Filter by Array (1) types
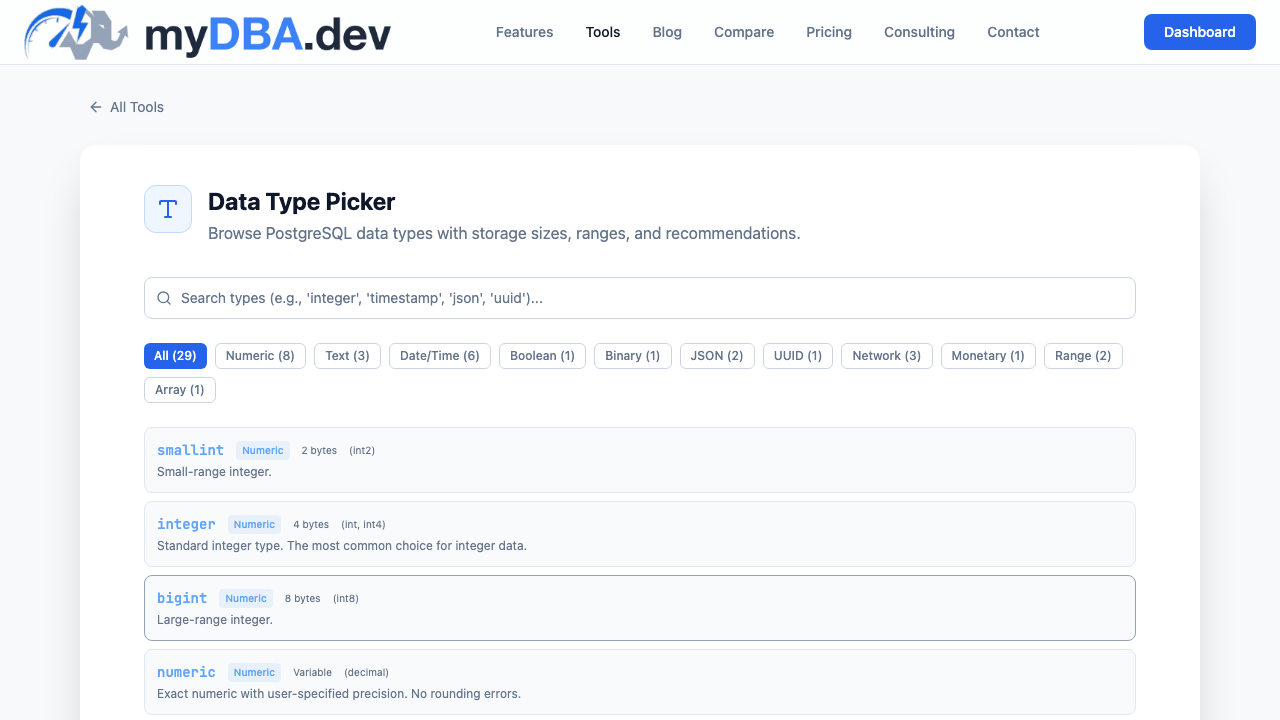The image size is (1280, 720). (x=180, y=390)
